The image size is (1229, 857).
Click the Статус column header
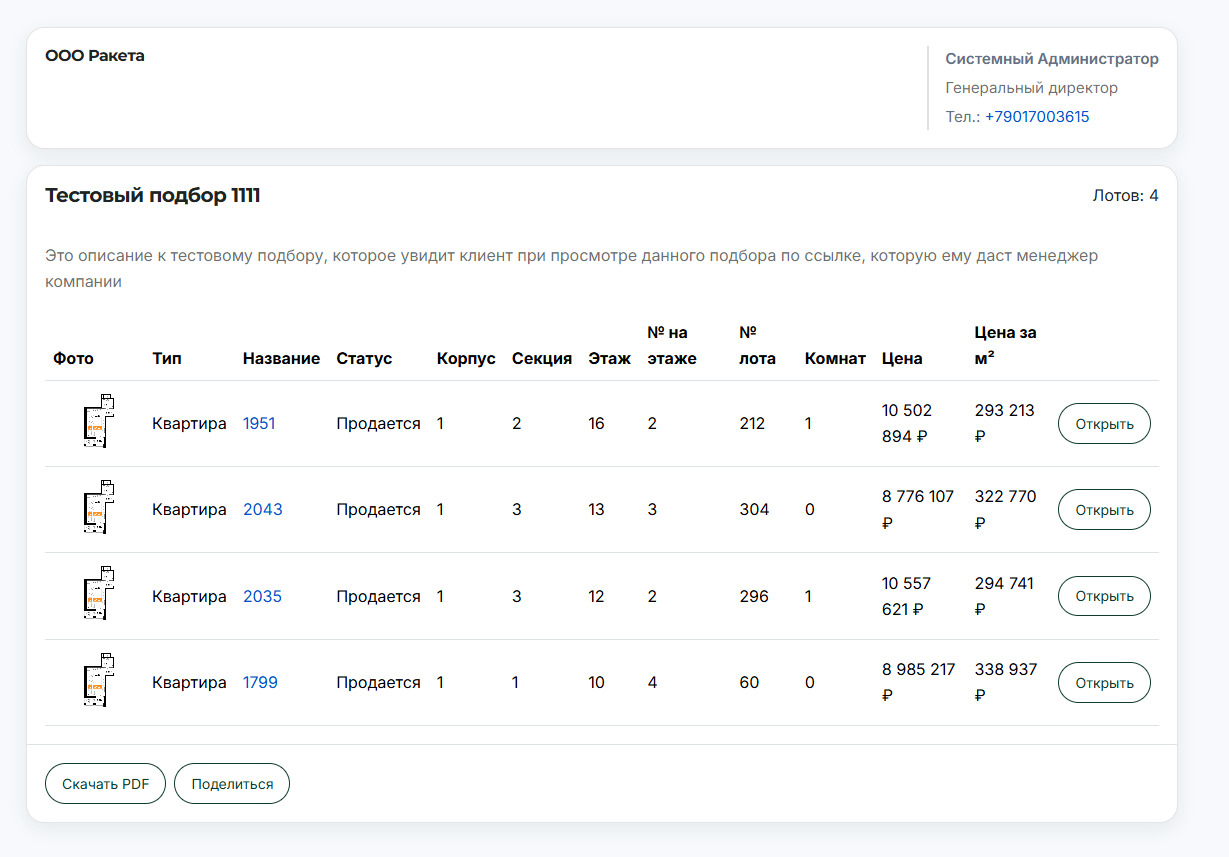tap(364, 358)
